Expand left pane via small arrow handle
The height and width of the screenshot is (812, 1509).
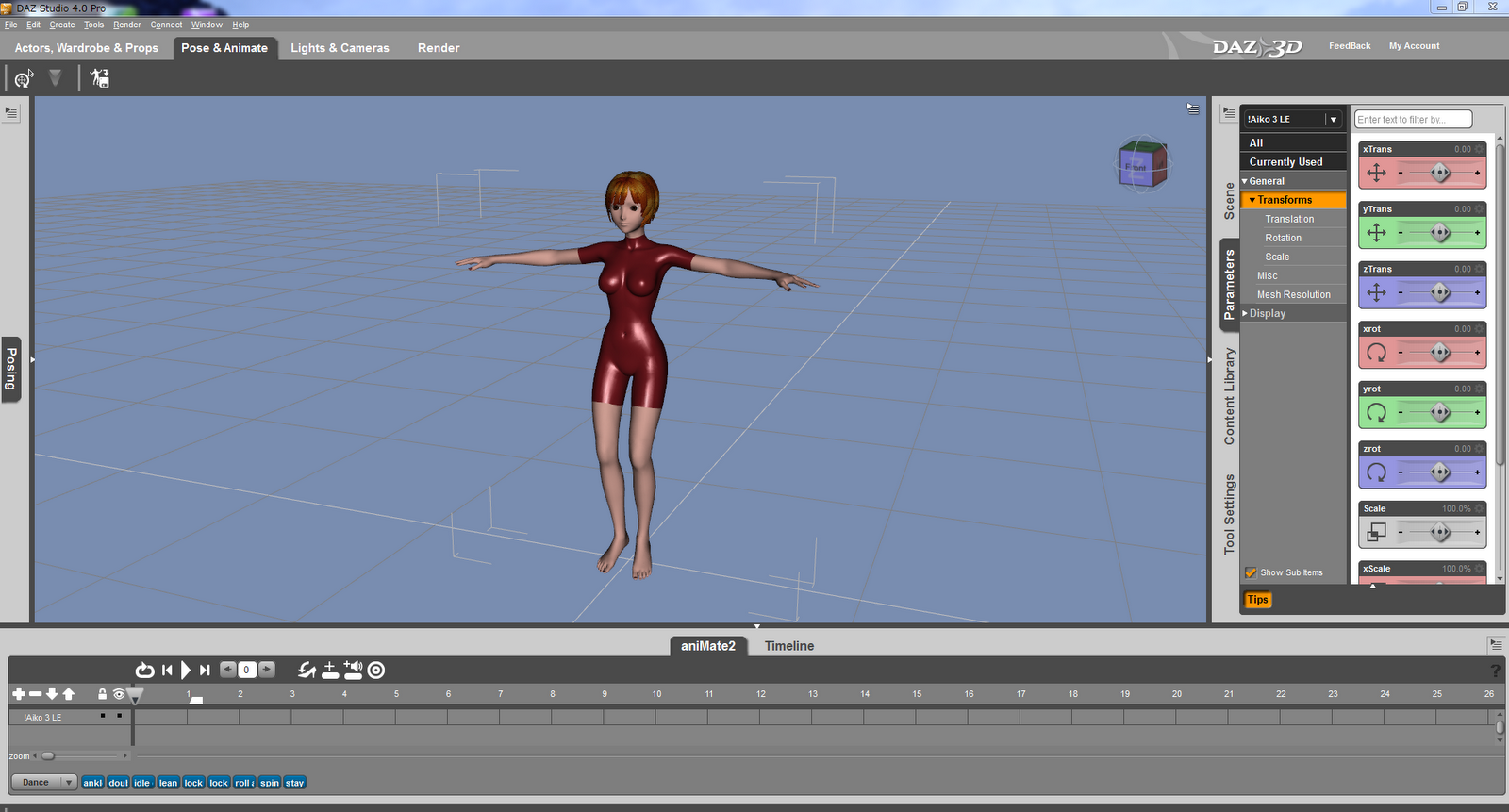32,359
